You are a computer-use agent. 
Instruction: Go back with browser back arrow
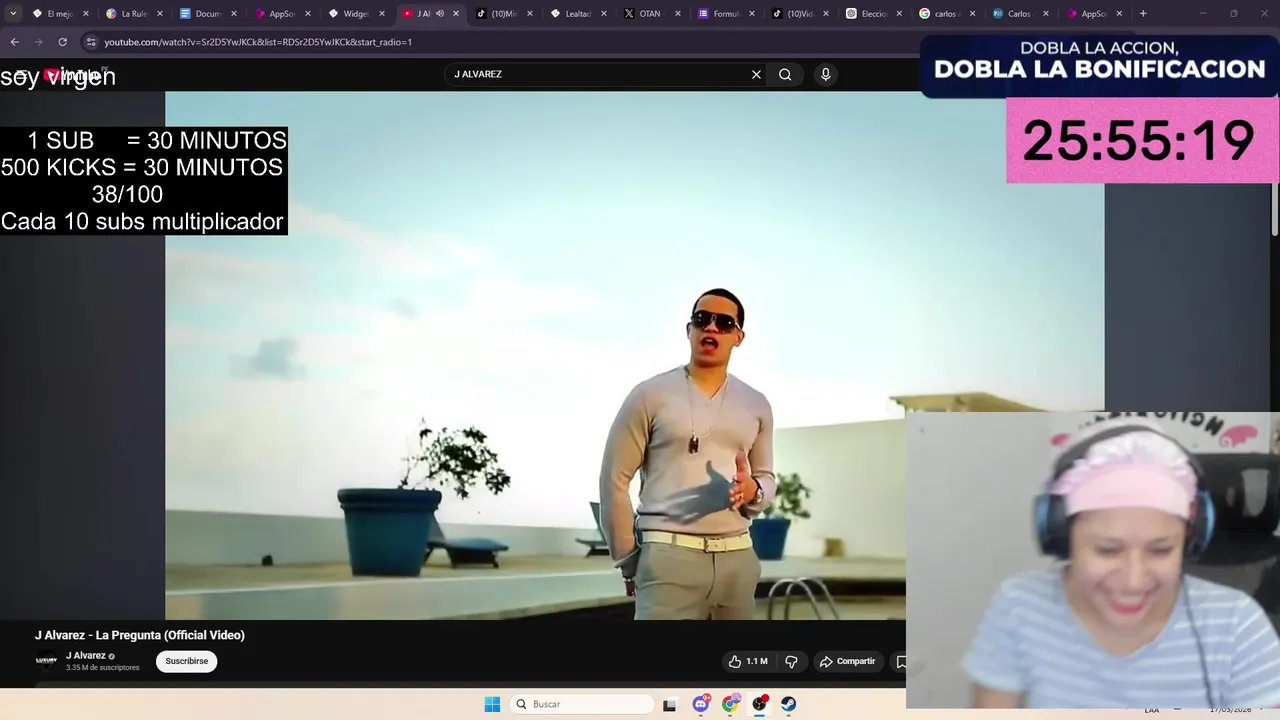tap(14, 42)
